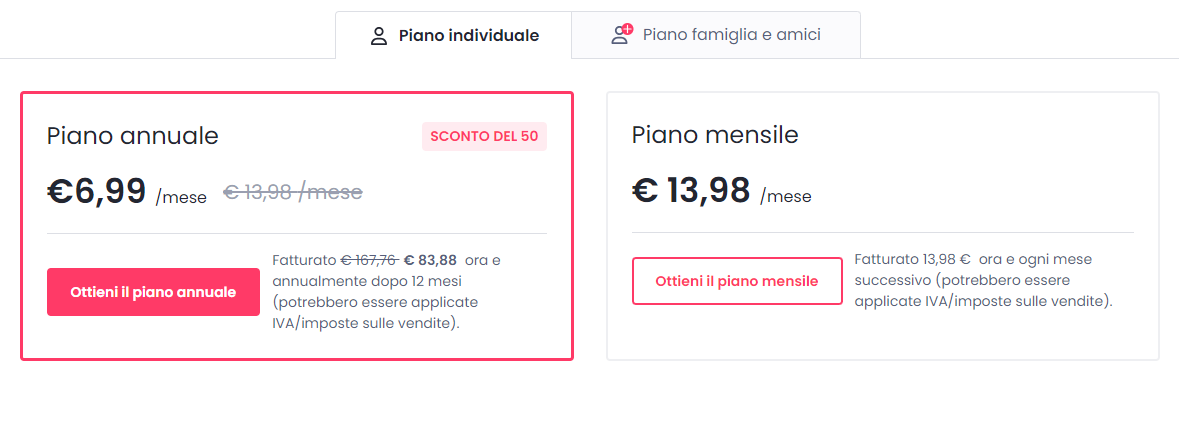Click the € 13,98 monthly plan price

click(691, 190)
